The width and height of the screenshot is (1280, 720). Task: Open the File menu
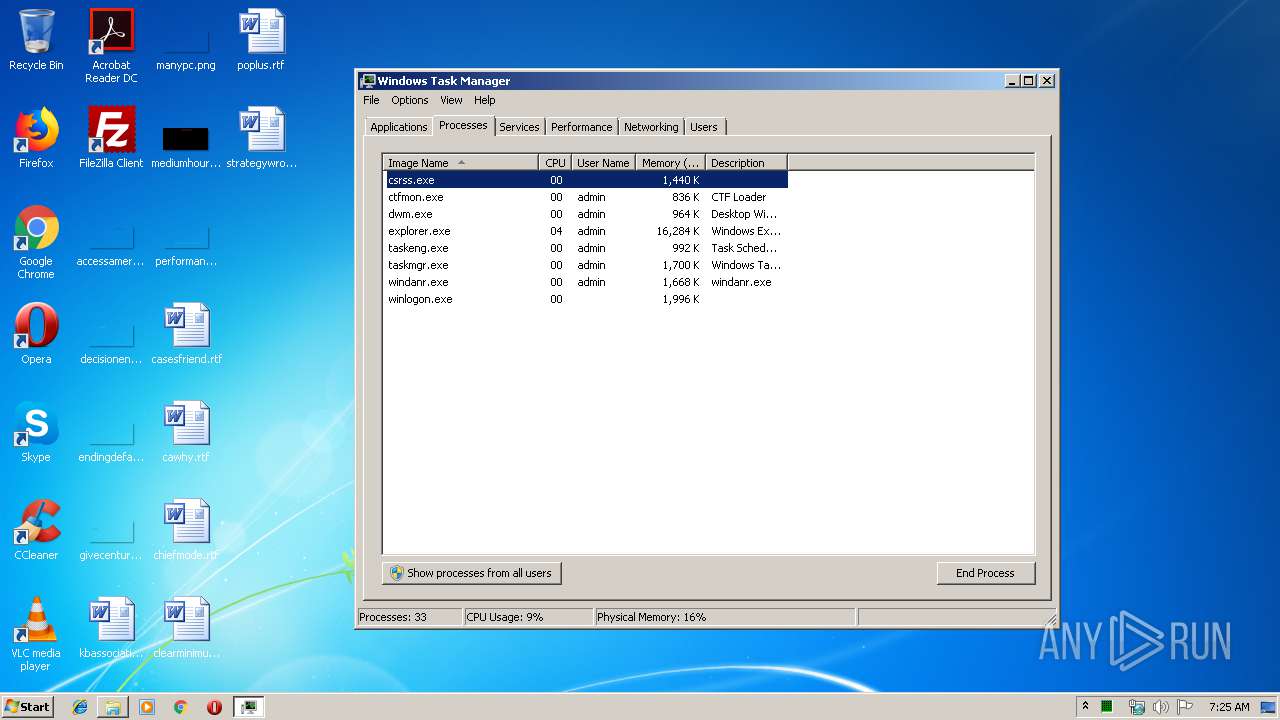pyautogui.click(x=371, y=100)
